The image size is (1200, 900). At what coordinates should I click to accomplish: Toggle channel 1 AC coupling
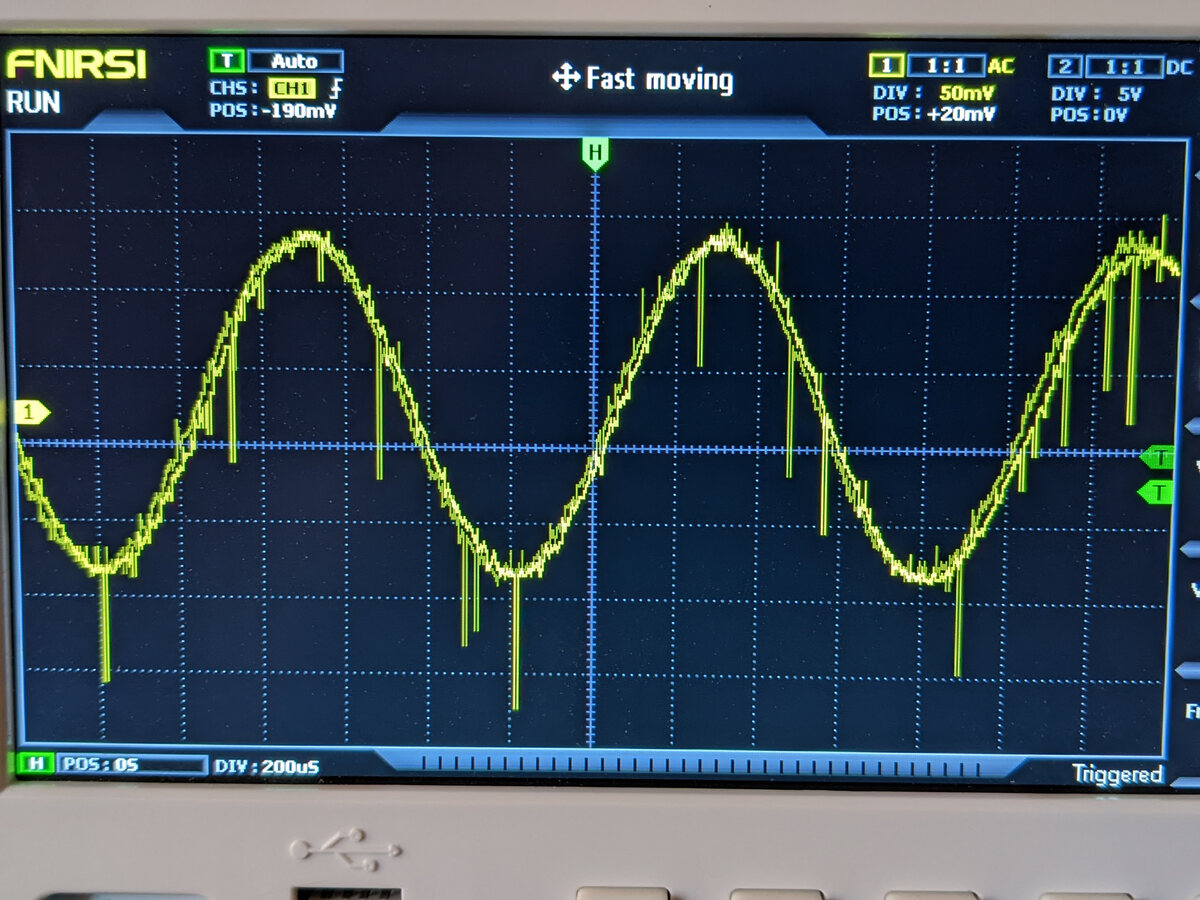click(1000, 67)
